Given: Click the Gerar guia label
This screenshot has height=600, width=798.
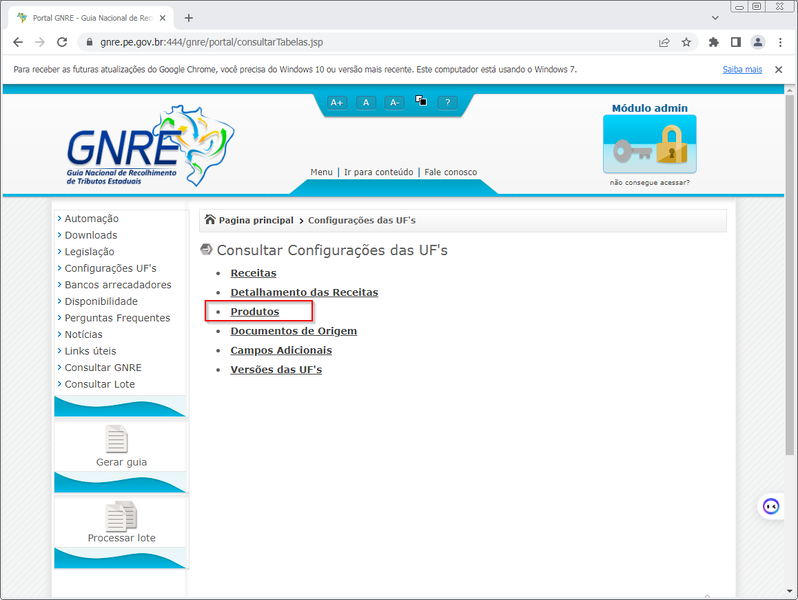Looking at the screenshot, I should pyautogui.click(x=121, y=462).
